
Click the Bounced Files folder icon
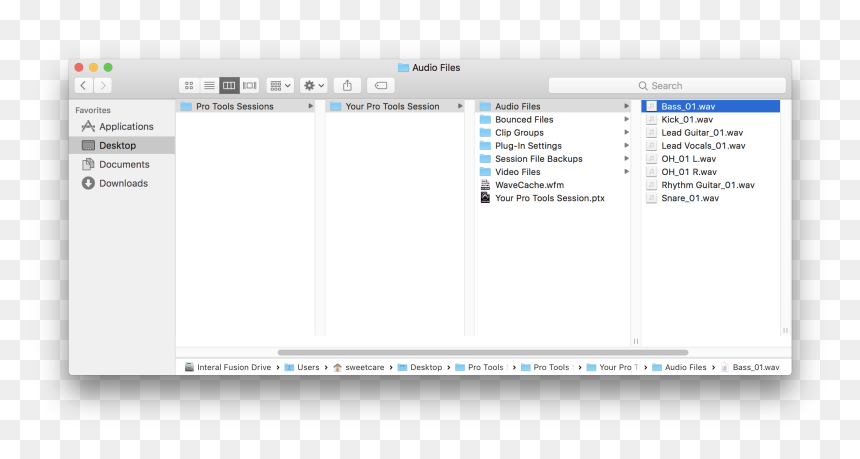485,120
